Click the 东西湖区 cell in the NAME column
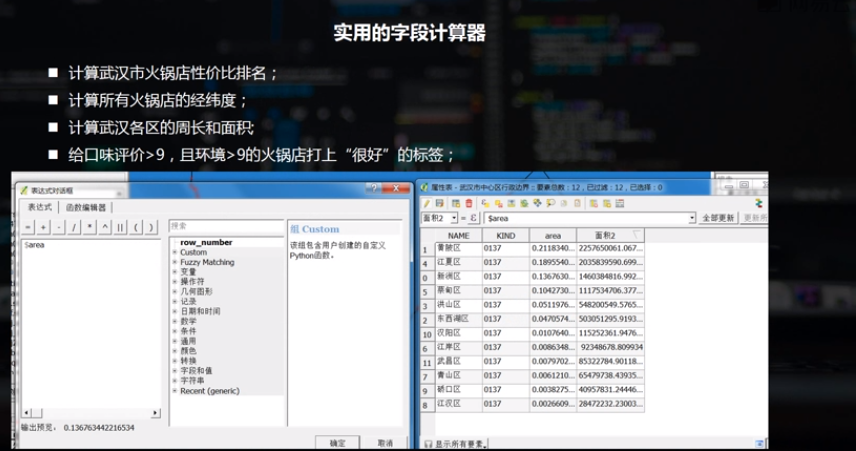 click(458, 319)
